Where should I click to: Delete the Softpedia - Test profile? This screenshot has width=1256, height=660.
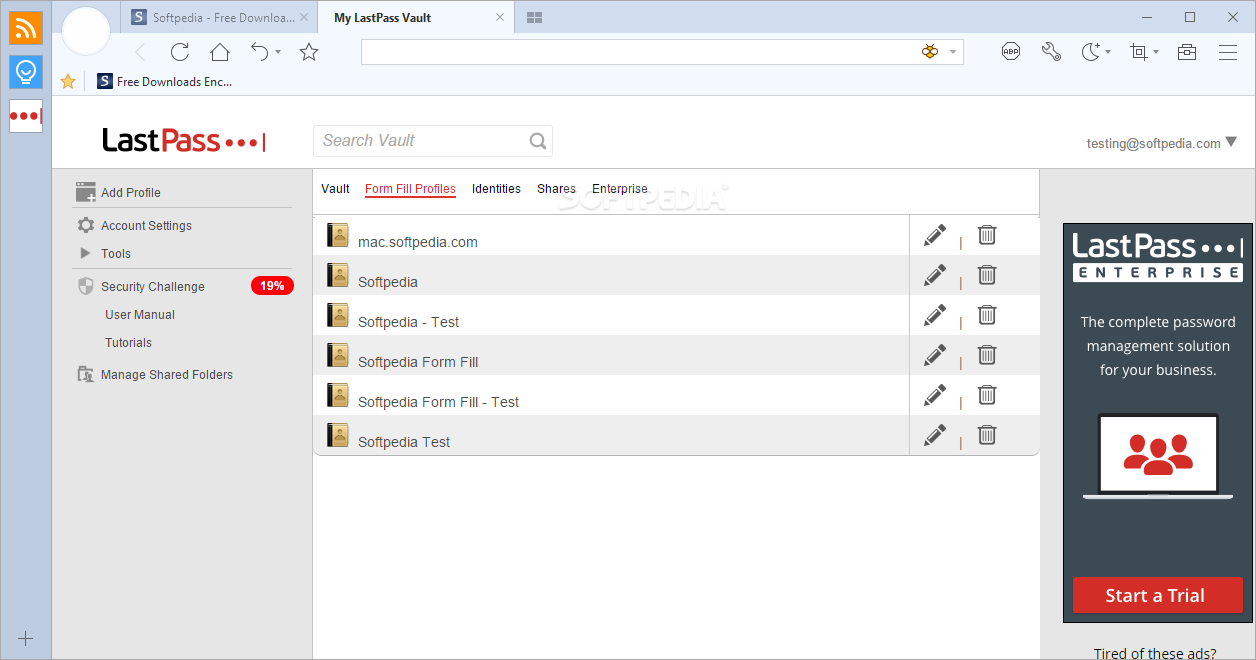tap(987, 315)
